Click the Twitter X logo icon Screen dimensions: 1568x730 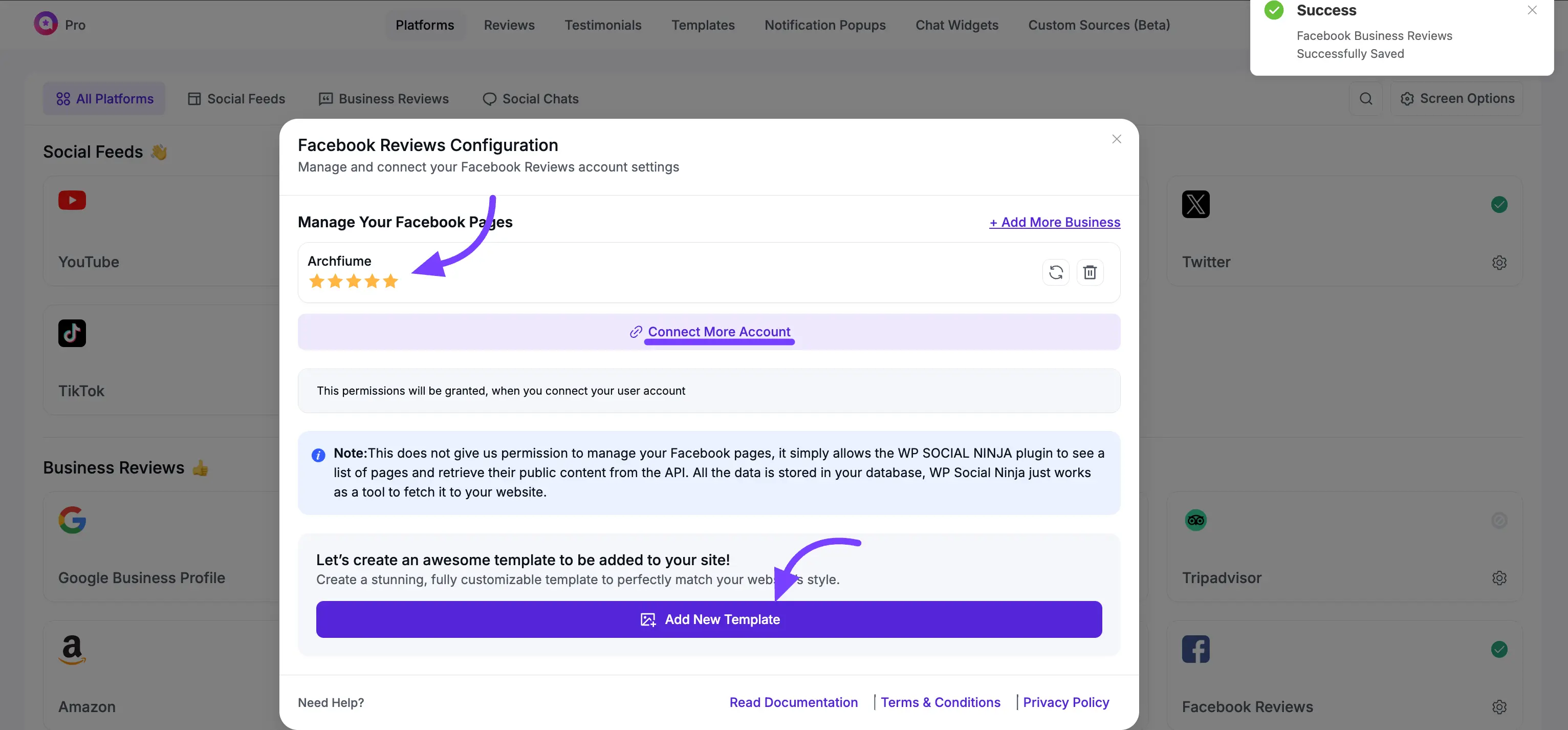point(1195,204)
